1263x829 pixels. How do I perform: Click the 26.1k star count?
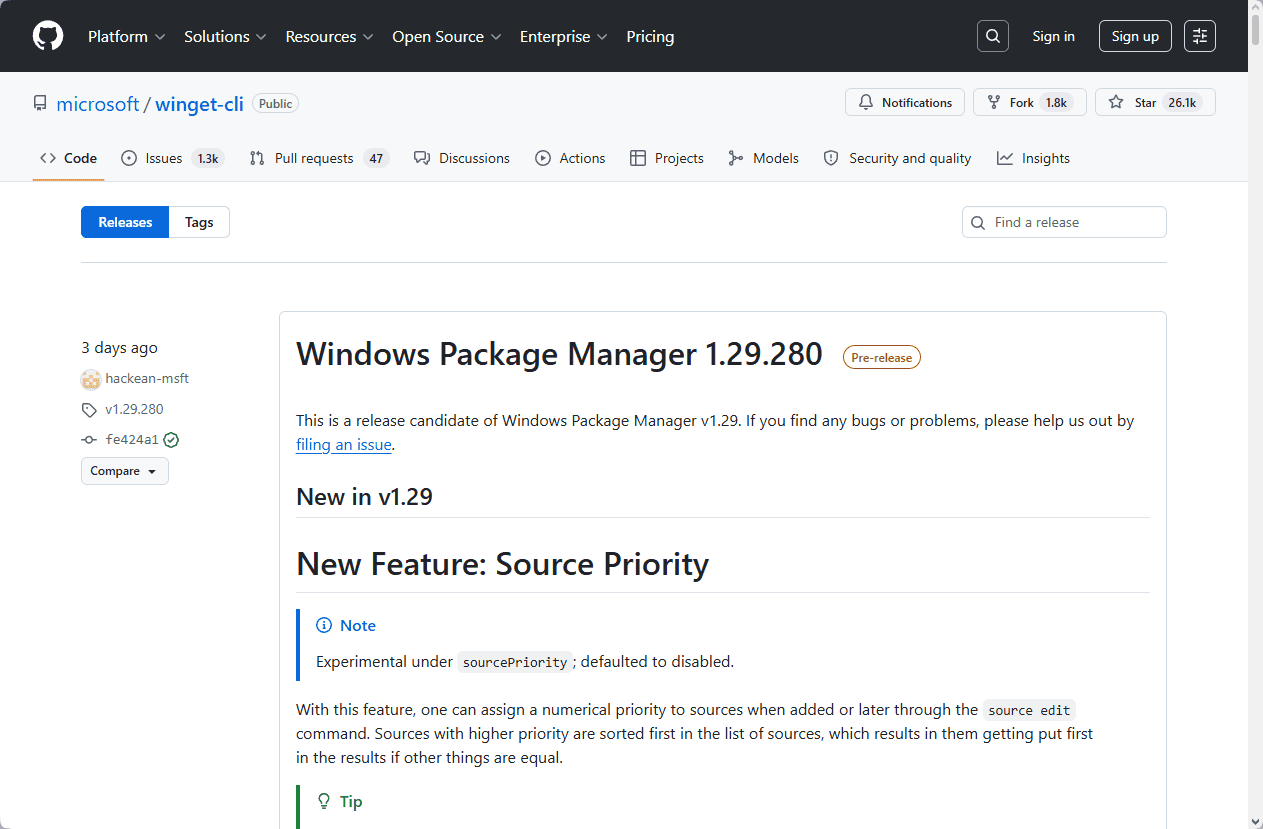point(1182,102)
